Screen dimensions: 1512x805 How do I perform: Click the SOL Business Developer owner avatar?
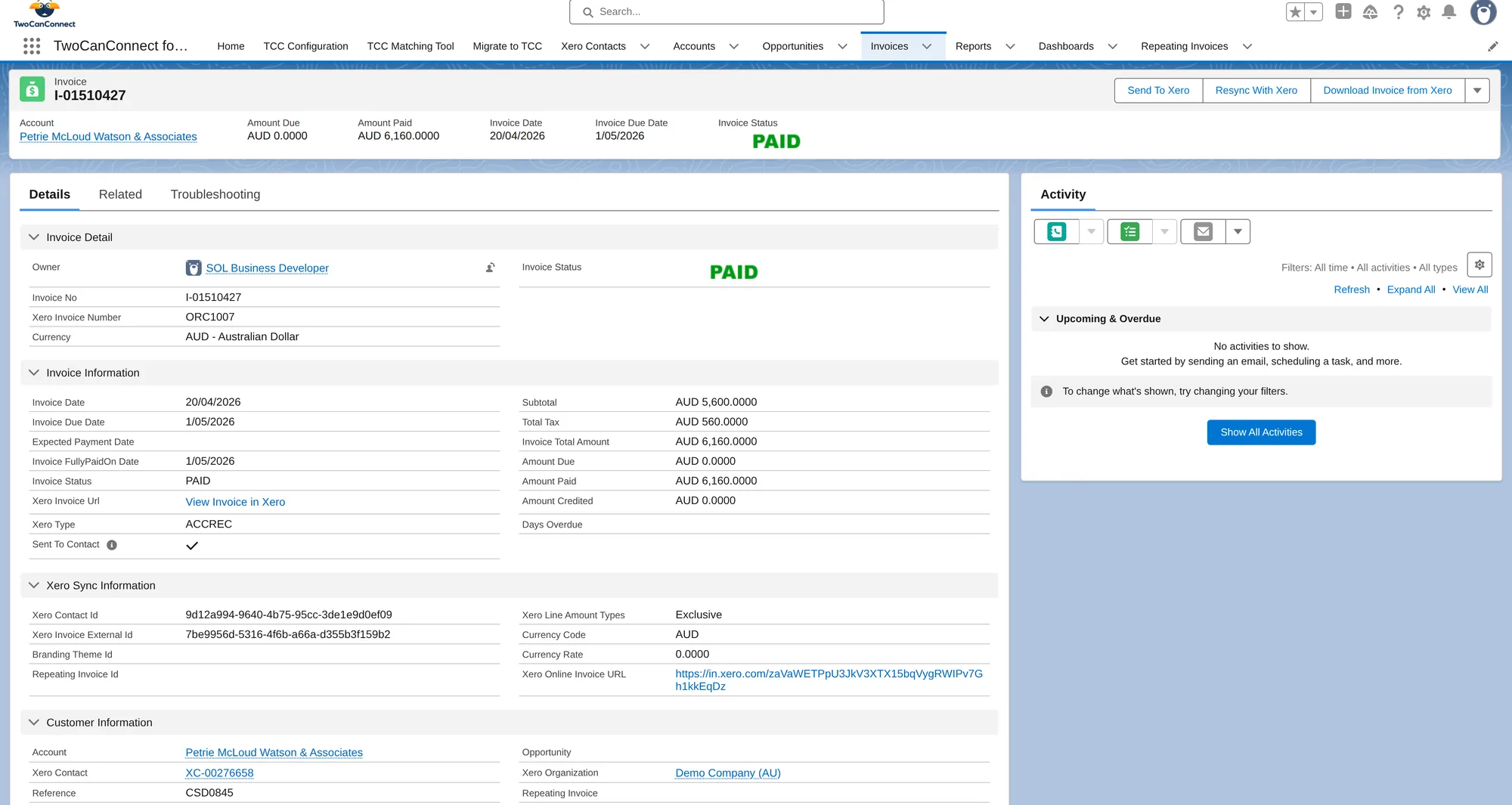[194, 268]
